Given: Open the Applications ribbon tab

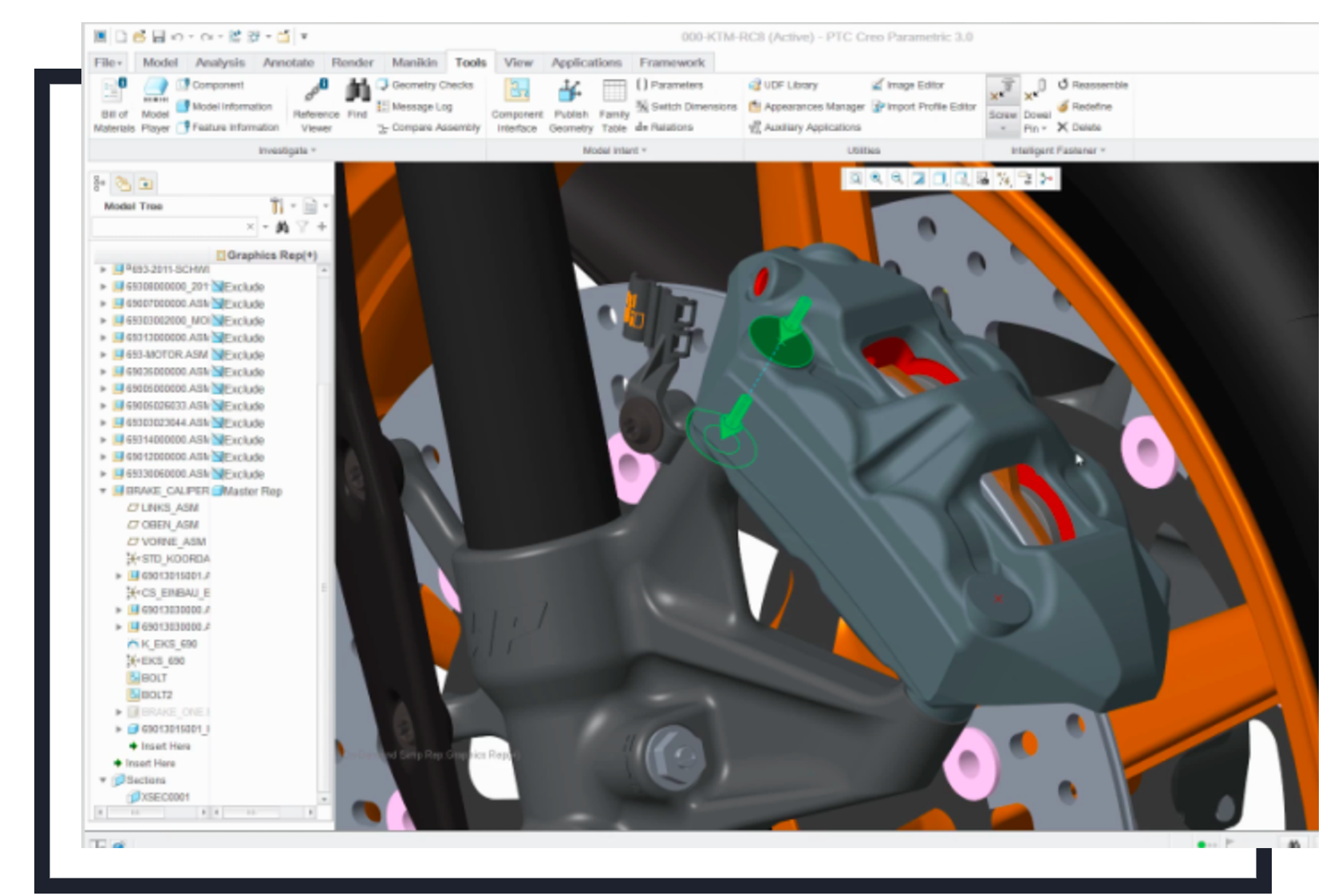Looking at the screenshot, I should 586,62.
